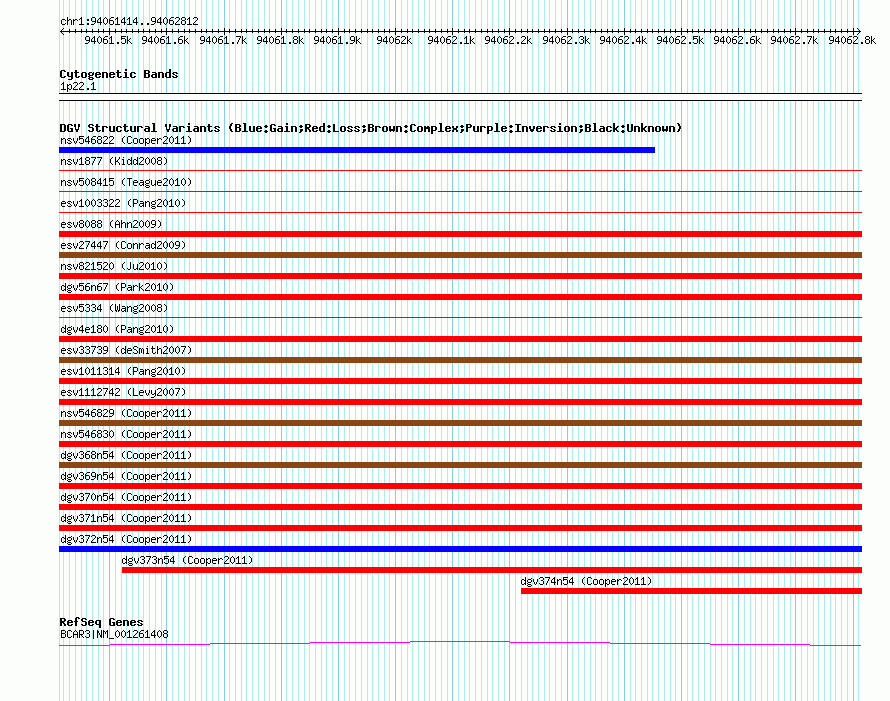The width and height of the screenshot is (890, 701).
Task: Click the nsv546822 (Cooper2011) blue gain bar
Action: click(357, 150)
